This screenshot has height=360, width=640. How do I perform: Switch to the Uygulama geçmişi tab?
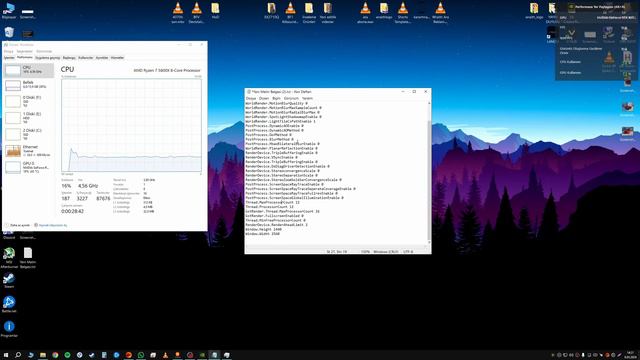(47, 58)
